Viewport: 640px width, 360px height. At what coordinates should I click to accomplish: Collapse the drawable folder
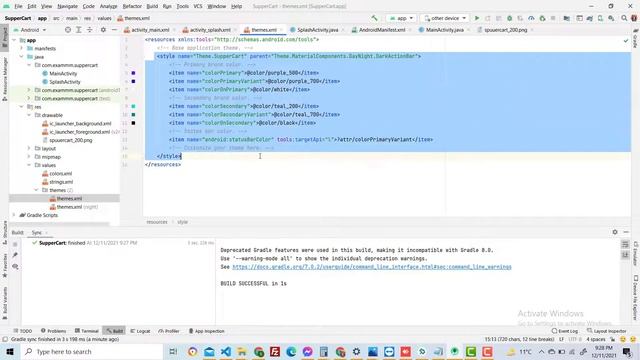point(29,115)
